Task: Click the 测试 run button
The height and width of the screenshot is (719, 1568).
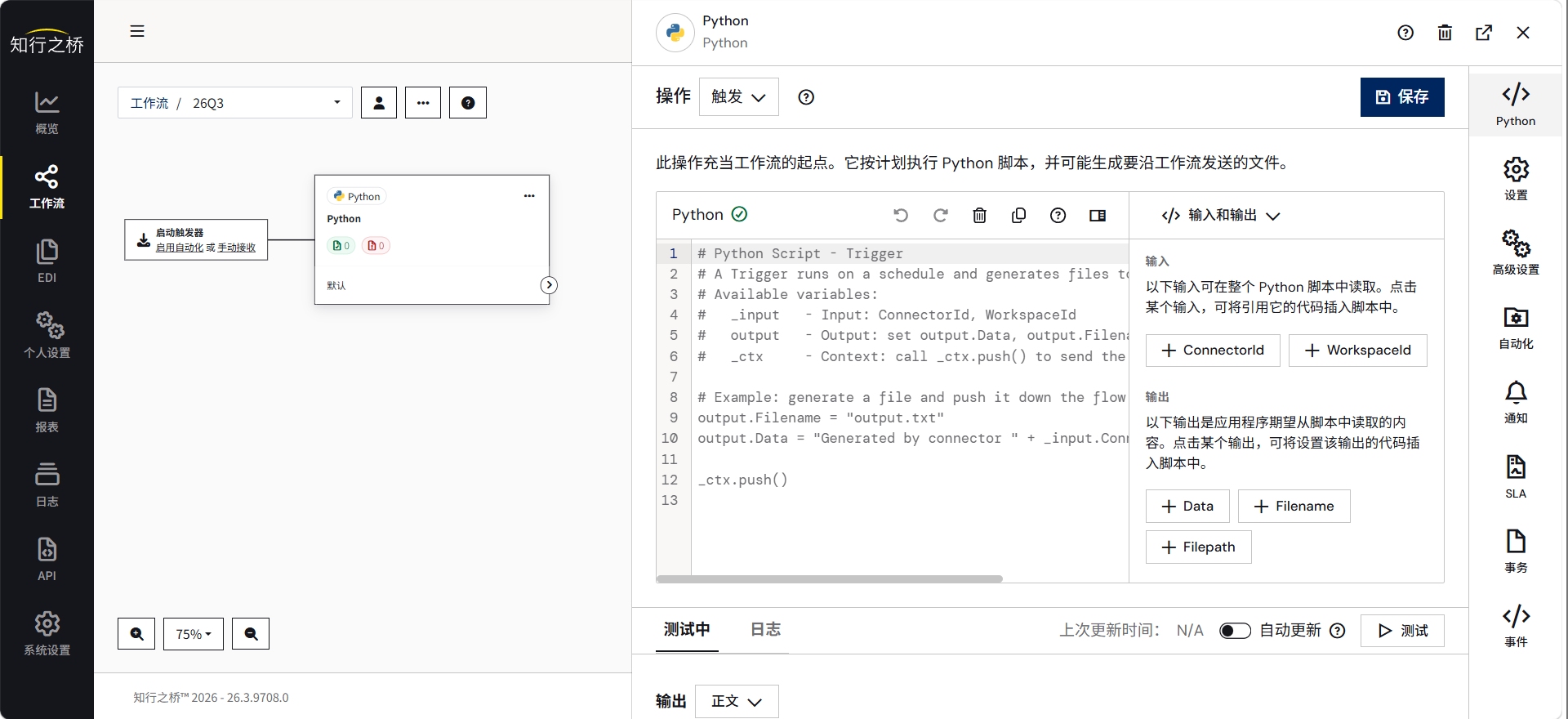Action: point(1402,631)
